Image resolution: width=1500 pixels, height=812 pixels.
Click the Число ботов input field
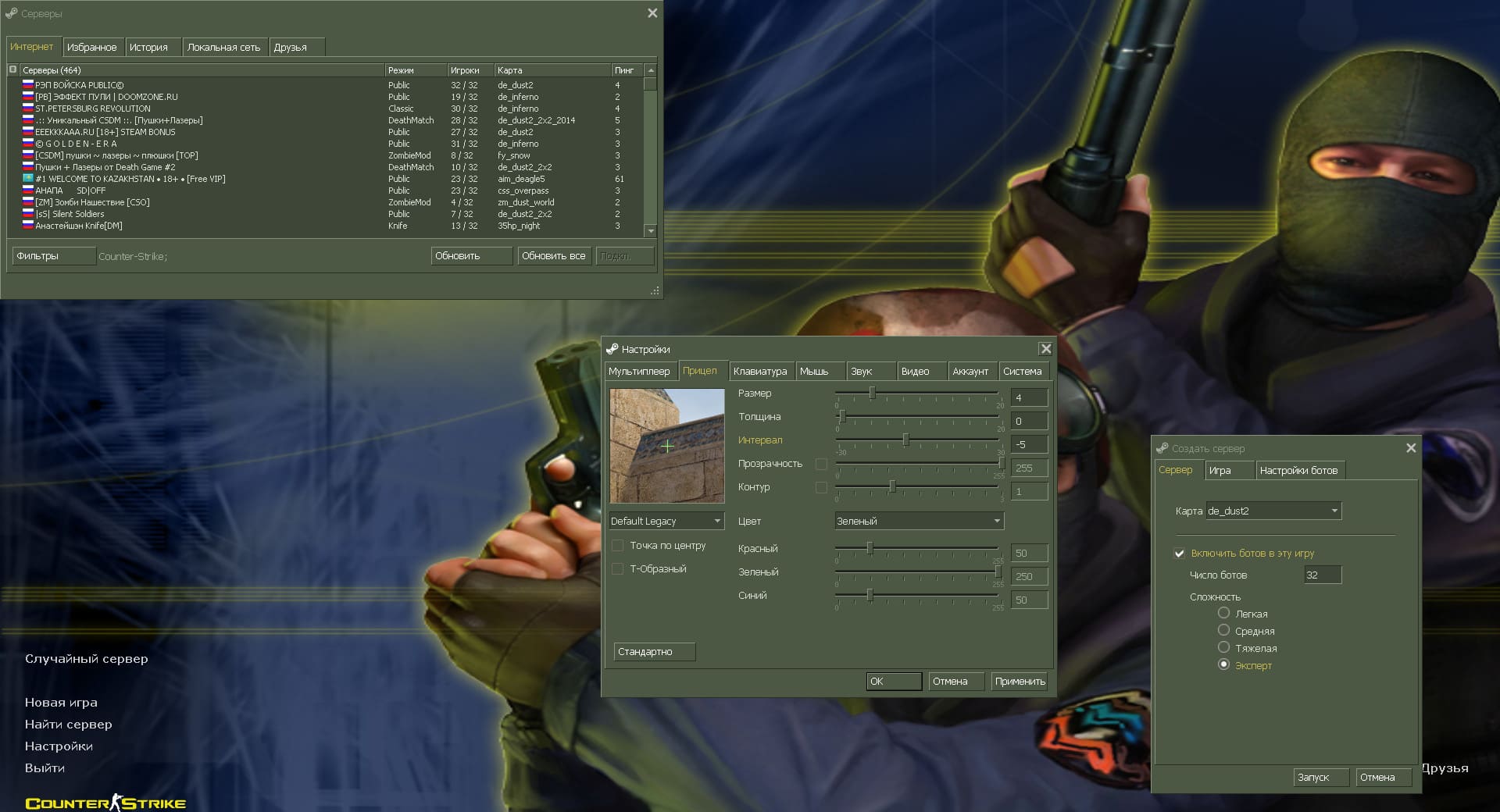[x=1323, y=575]
